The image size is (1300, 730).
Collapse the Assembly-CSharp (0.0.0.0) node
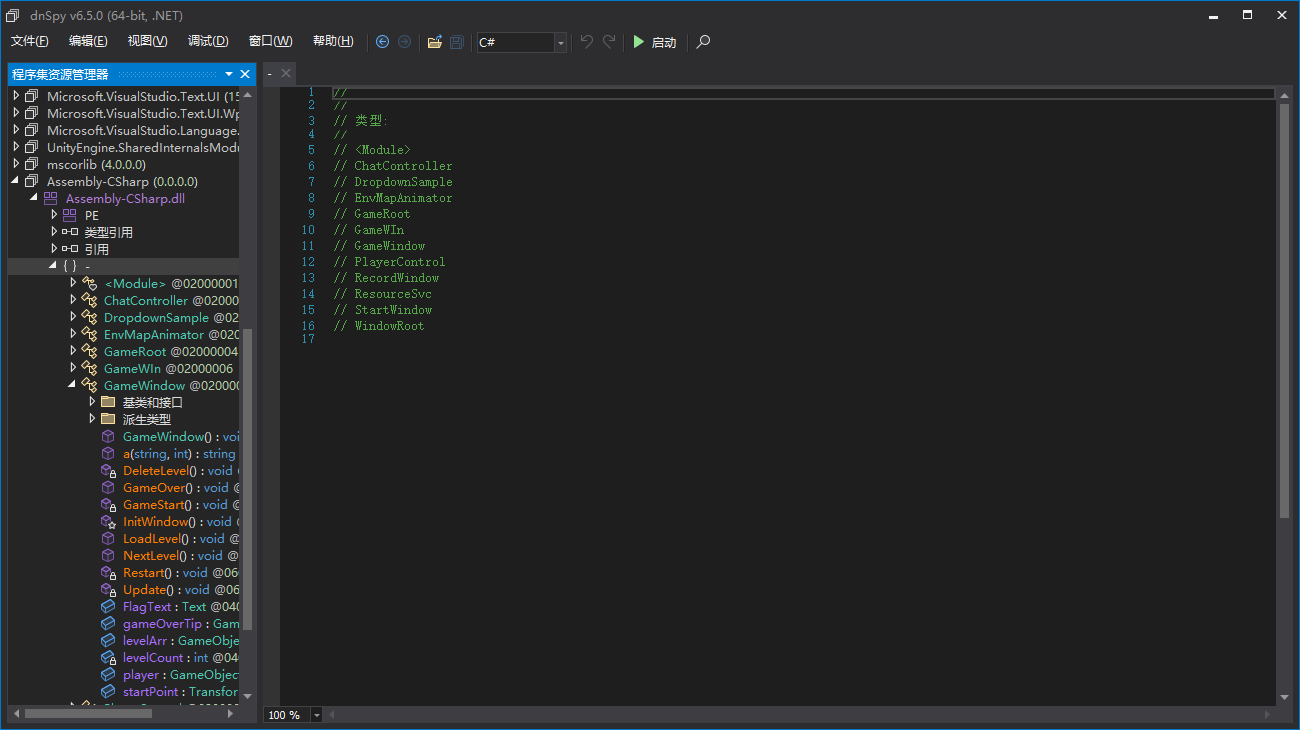[16, 181]
